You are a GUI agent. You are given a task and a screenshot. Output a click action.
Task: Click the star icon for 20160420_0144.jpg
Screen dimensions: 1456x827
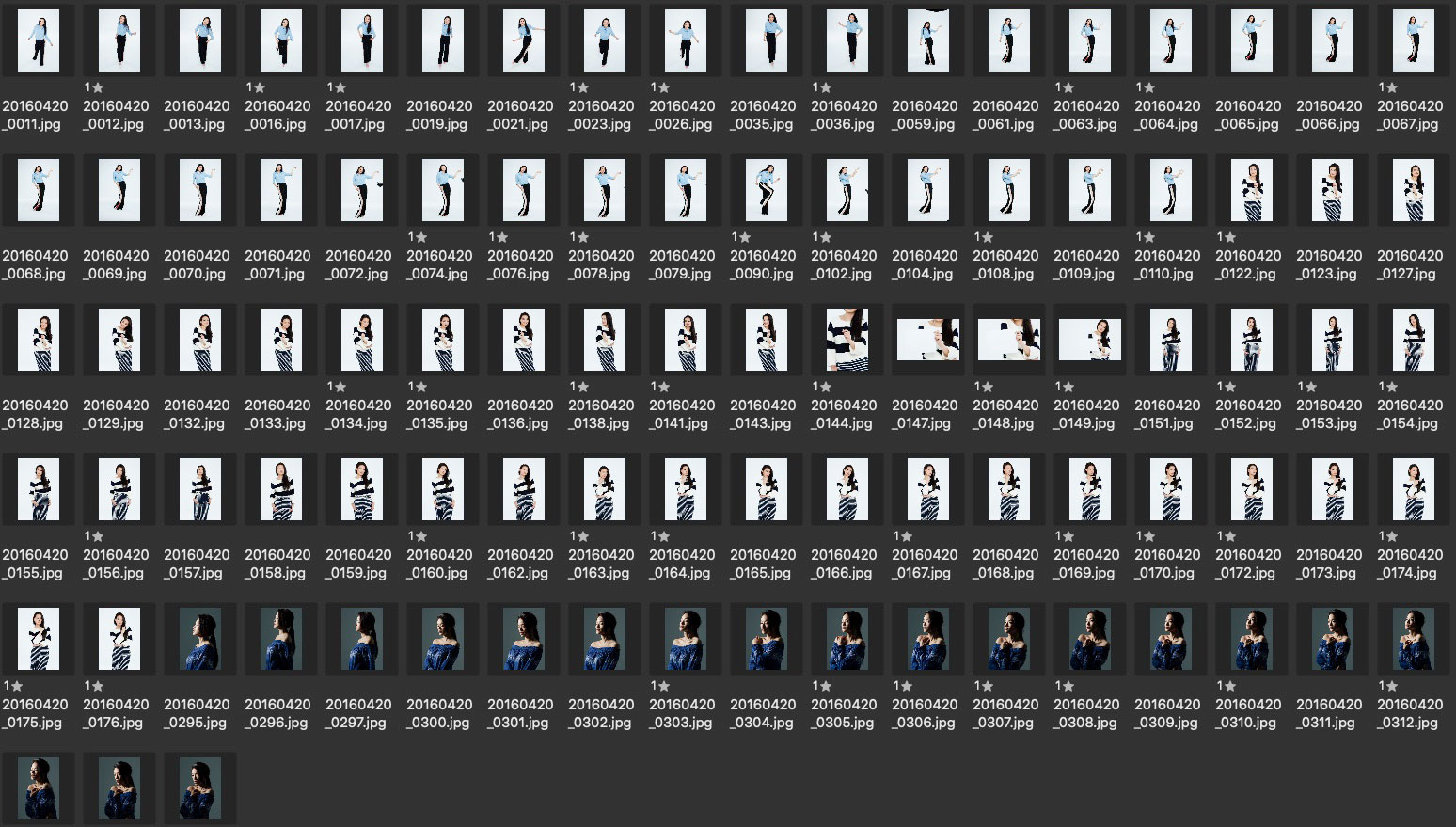click(x=822, y=387)
